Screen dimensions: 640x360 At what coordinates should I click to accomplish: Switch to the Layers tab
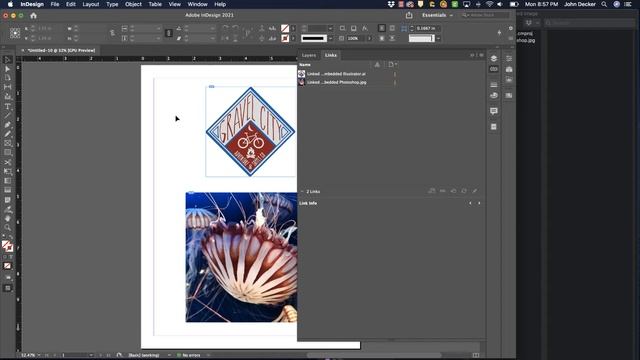(x=309, y=55)
